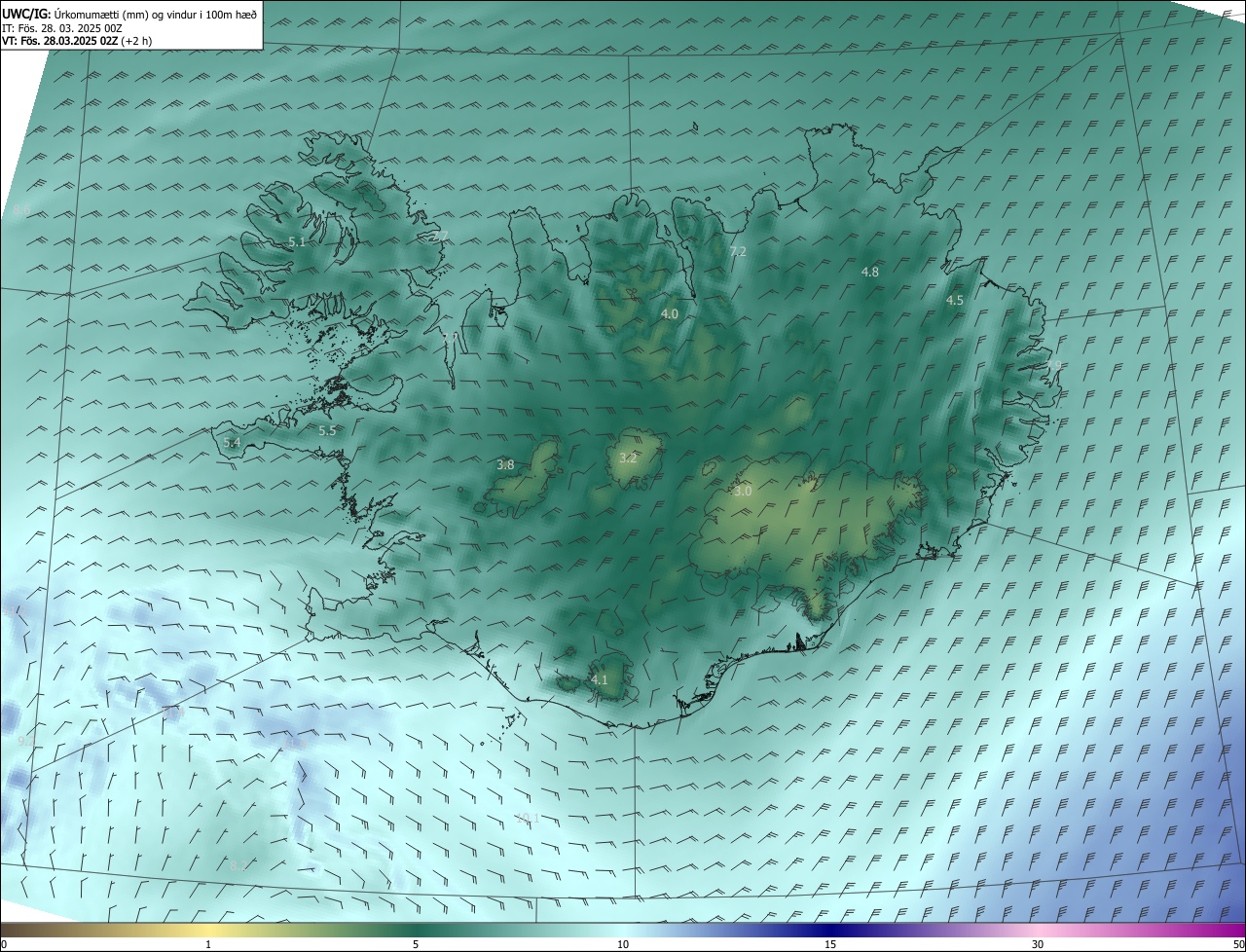Click the 15 tick on the color scale

(830, 944)
